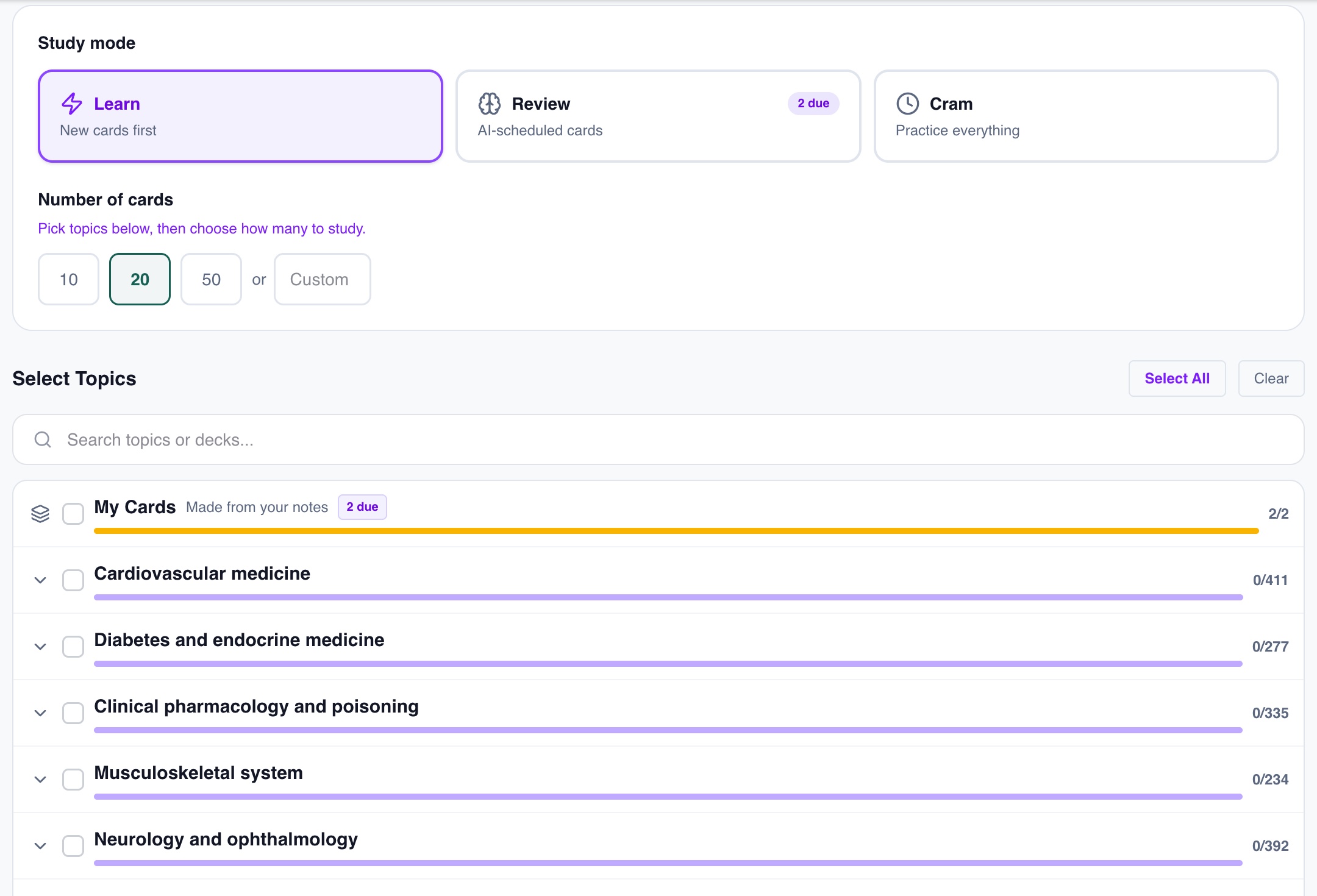Image resolution: width=1317 pixels, height=896 pixels.
Task: Click the 2 due badge on Review
Action: point(813,104)
